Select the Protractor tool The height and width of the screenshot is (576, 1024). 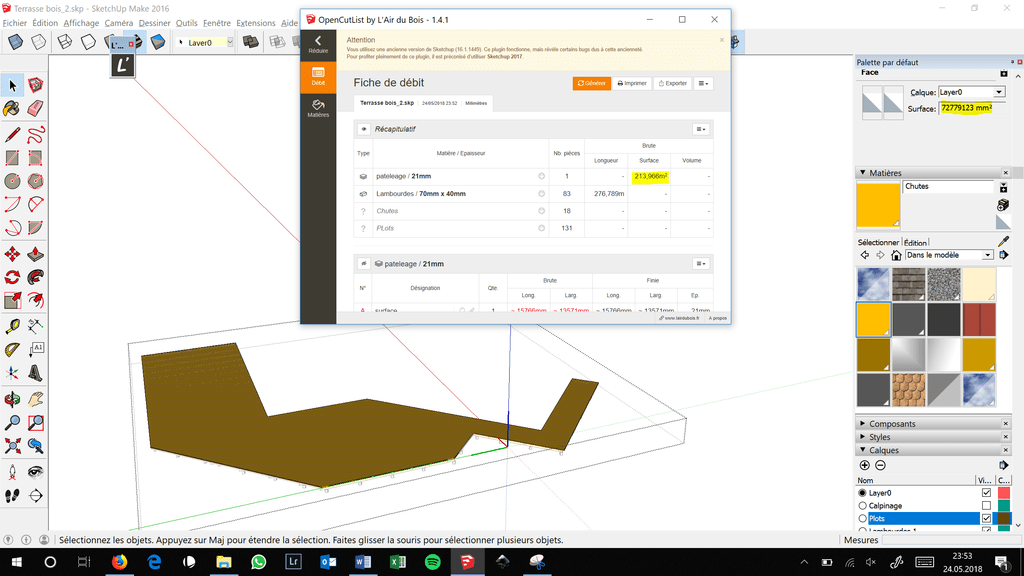(12, 349)
